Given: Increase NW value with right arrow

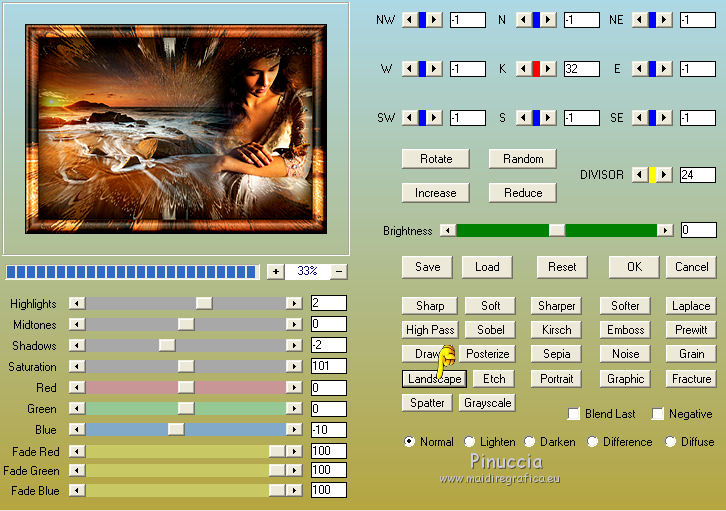Looking at the screenshot, I should [434, 20].
